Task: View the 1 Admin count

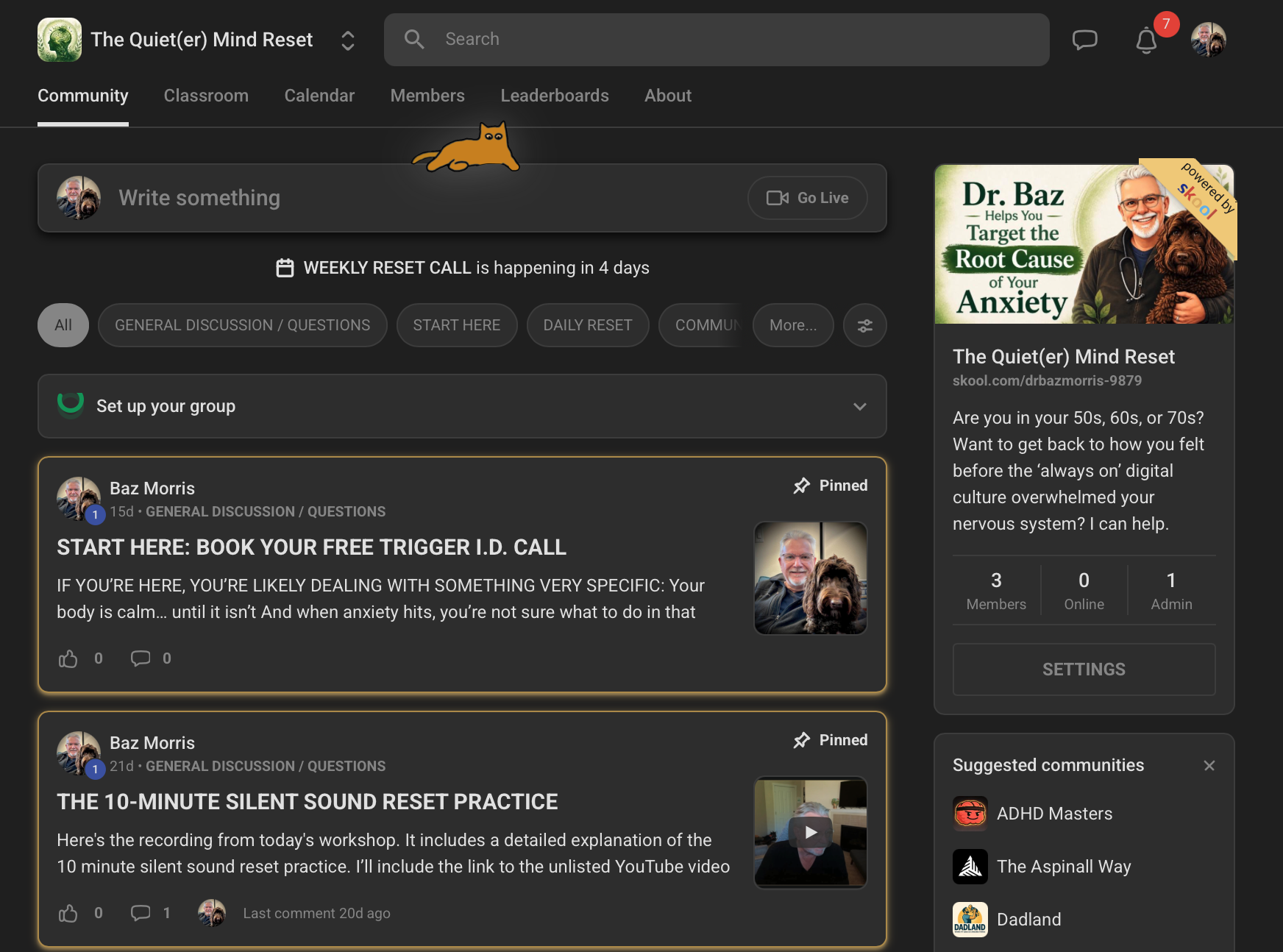Action: tap(1171, 590)
